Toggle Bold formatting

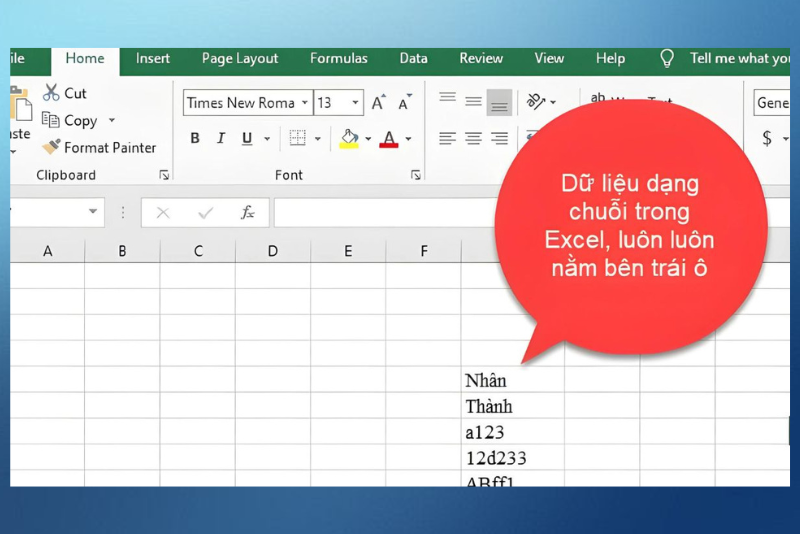[x=194, y=138]
